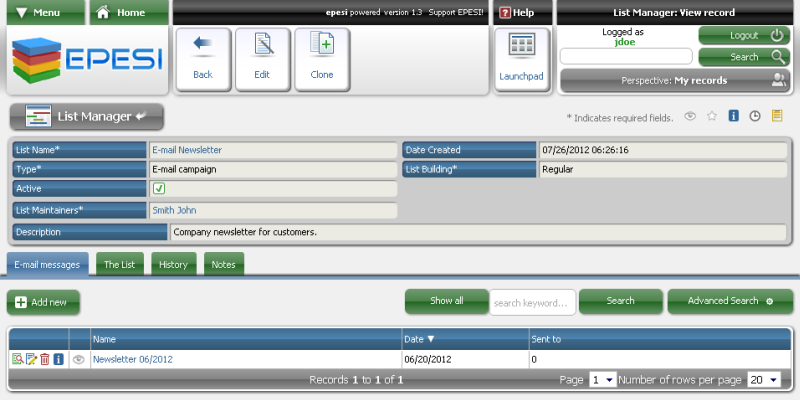The width and height of the screenshot is (800, 400).
Task: Open the Page number dropdown
Action: click(x=602, y=380)
